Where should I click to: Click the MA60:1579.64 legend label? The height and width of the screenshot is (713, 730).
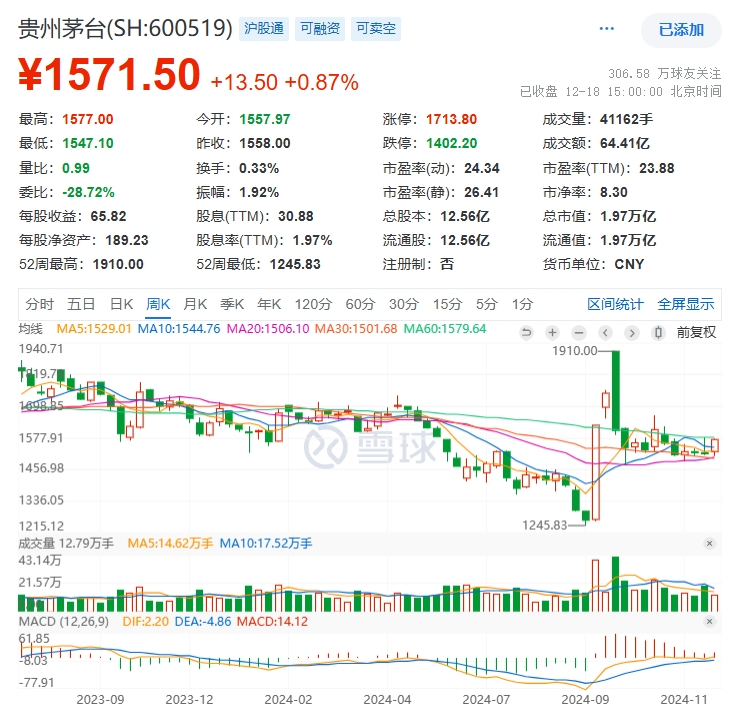tap(445, 329)
